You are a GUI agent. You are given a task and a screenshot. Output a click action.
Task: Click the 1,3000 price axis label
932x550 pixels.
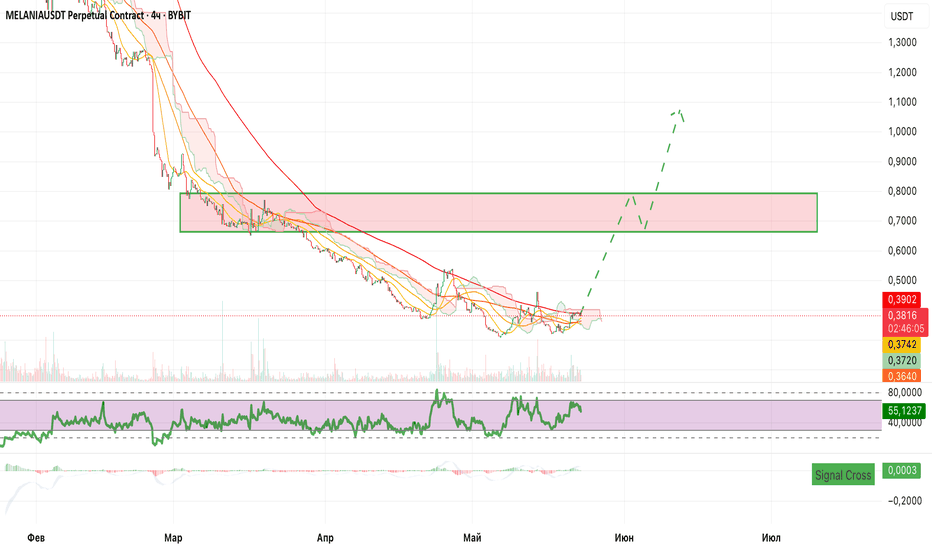(x=902, y=42)
